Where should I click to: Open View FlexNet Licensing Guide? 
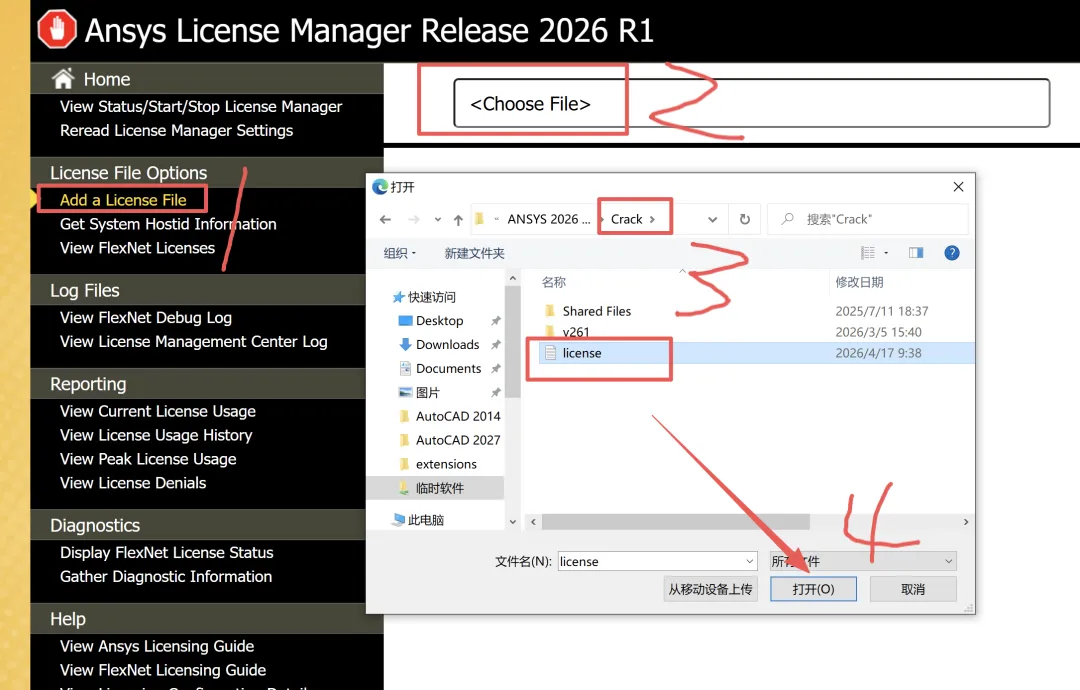pos(163,670)
